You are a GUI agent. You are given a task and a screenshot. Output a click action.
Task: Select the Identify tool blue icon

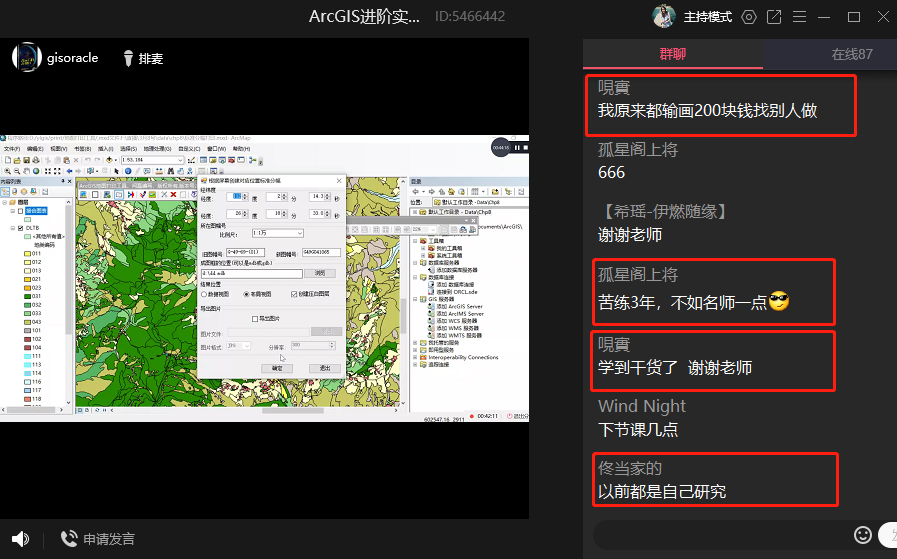coord(128,171)
